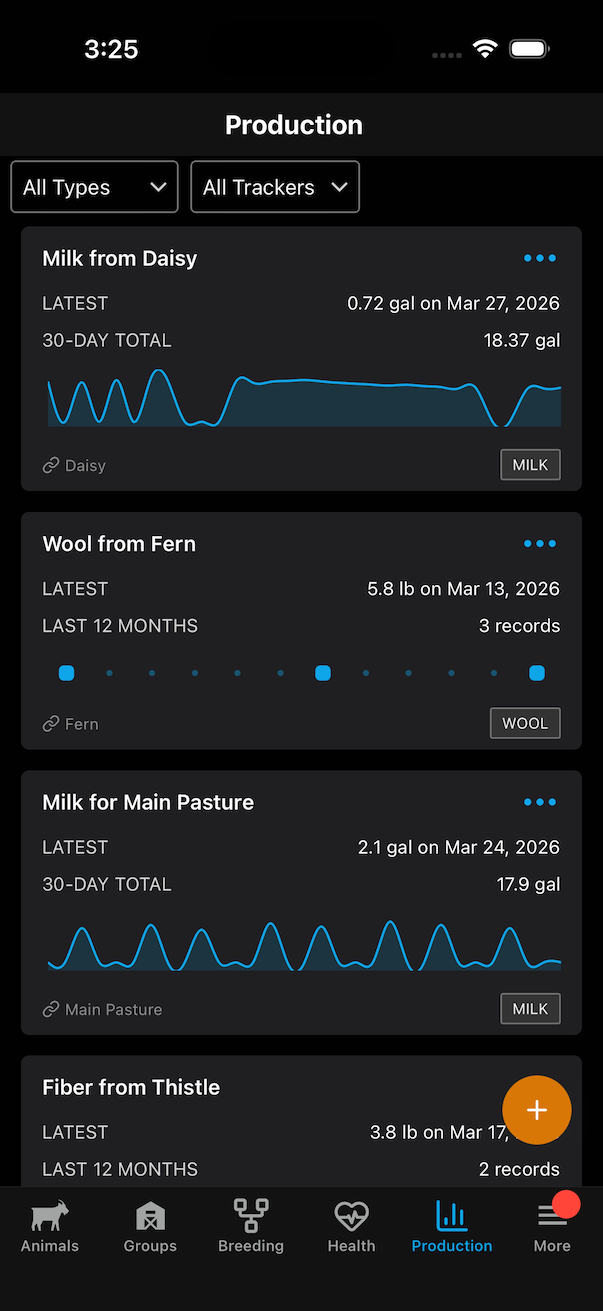Viewport: 603px width, 1311px height.
Task: Open options menu on Milk from Daisy card
Action: pyautogui.click(x=539, y=258)
